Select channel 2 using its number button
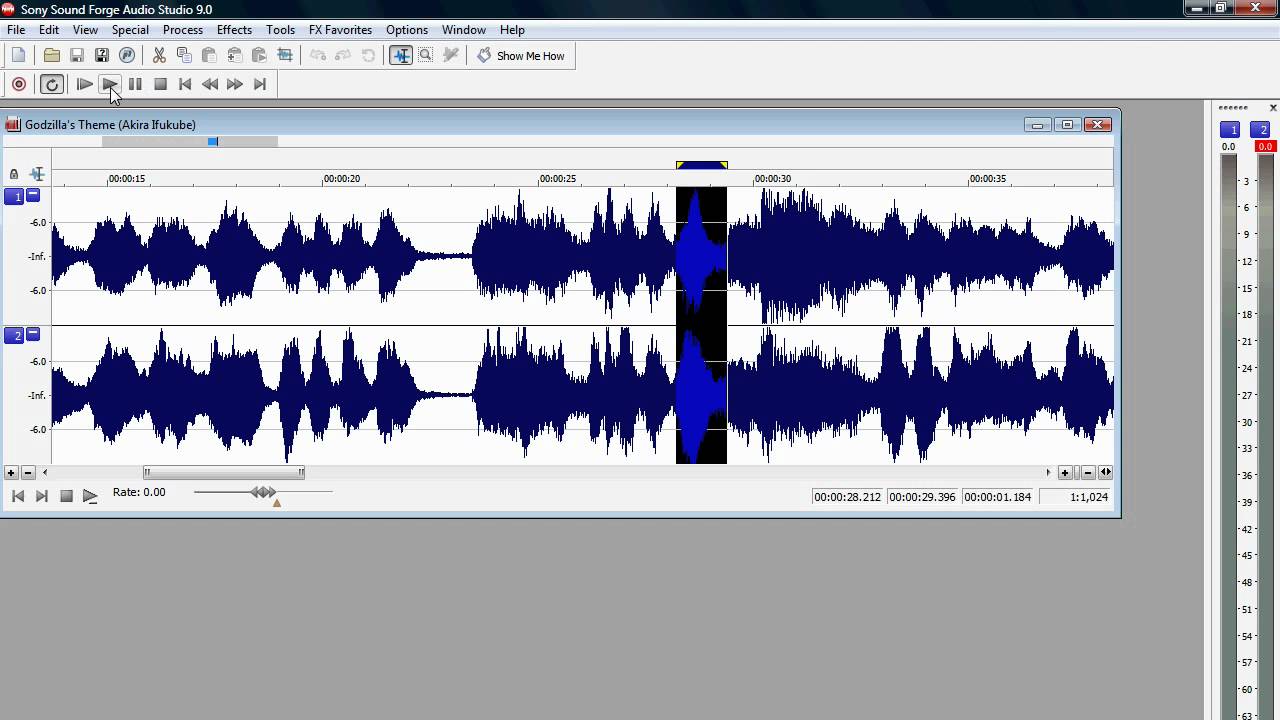 coord(15,336)
